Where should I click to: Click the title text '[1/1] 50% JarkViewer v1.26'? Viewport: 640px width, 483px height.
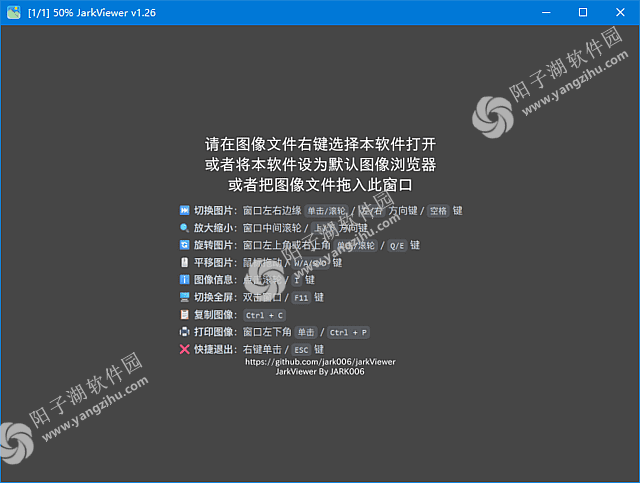[x=92, y=13]
